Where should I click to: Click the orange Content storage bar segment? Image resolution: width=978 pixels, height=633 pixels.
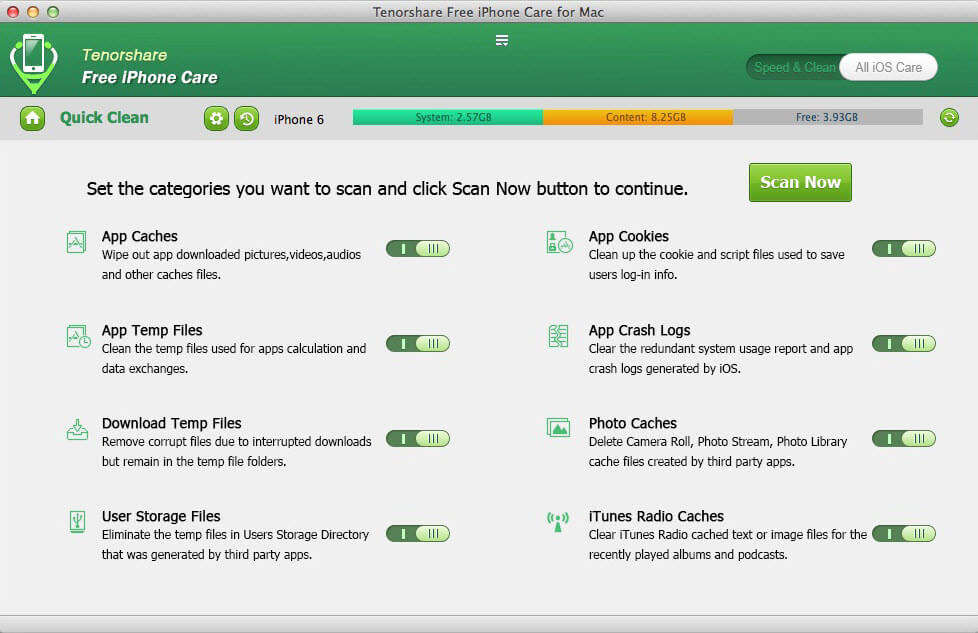[638, 118]
